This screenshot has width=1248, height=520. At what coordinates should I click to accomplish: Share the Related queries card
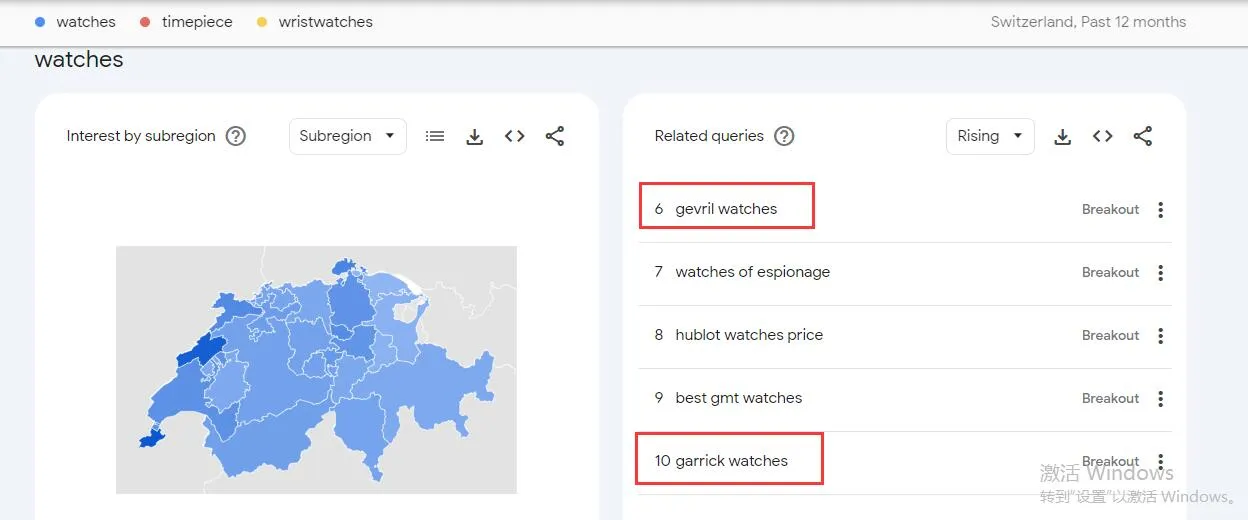pos(1143,136)
